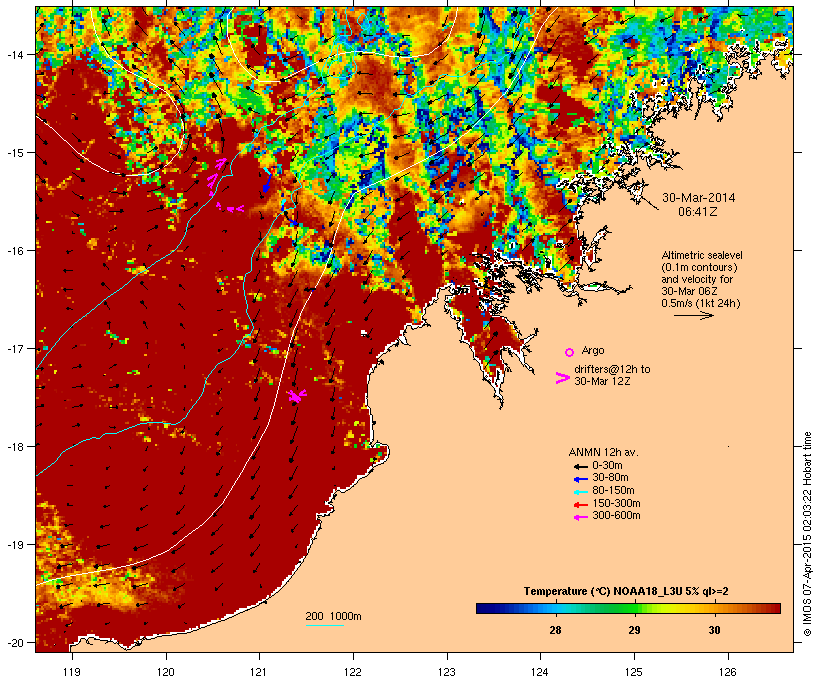Click the blue current arrow near 15.3S 121E
Viewport: 820px width, 680px height.
tap(266, 183)
